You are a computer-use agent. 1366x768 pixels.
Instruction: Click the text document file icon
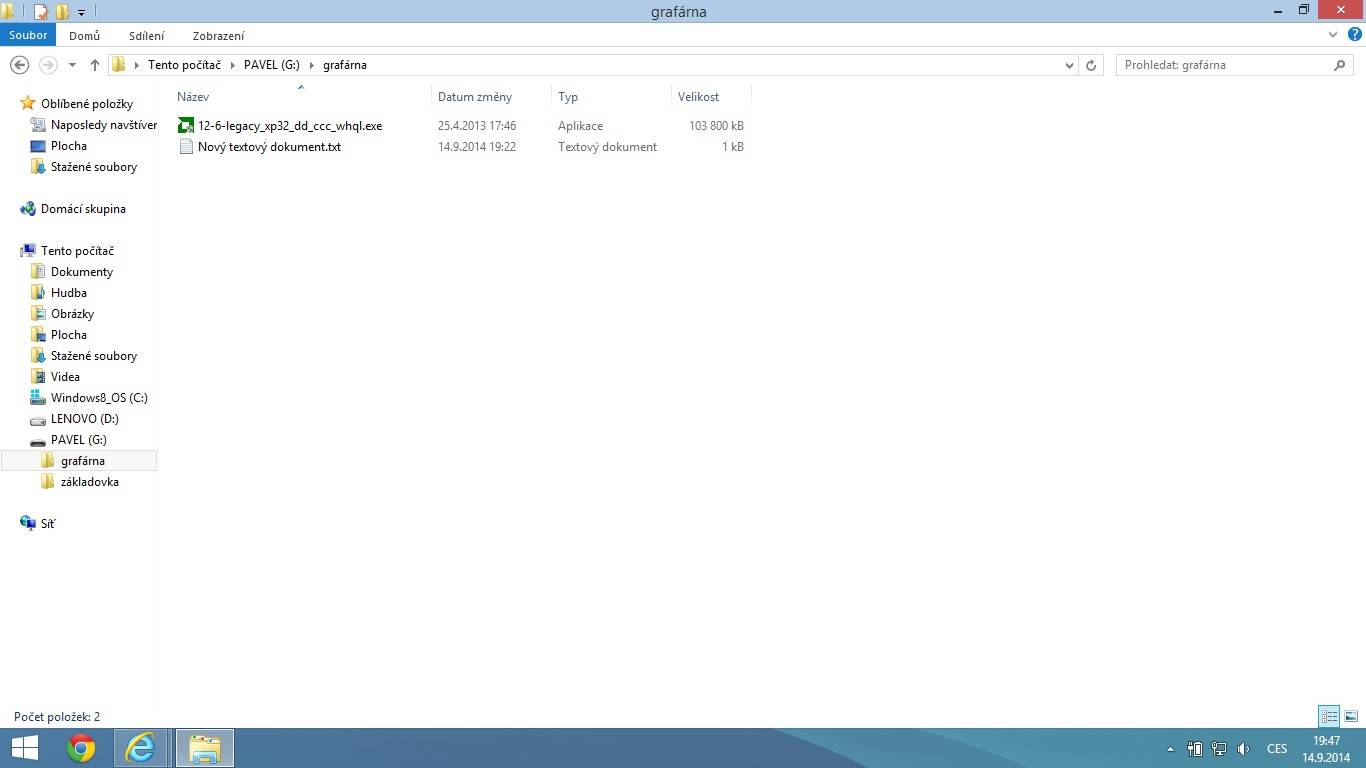click(x=185, y=147)
